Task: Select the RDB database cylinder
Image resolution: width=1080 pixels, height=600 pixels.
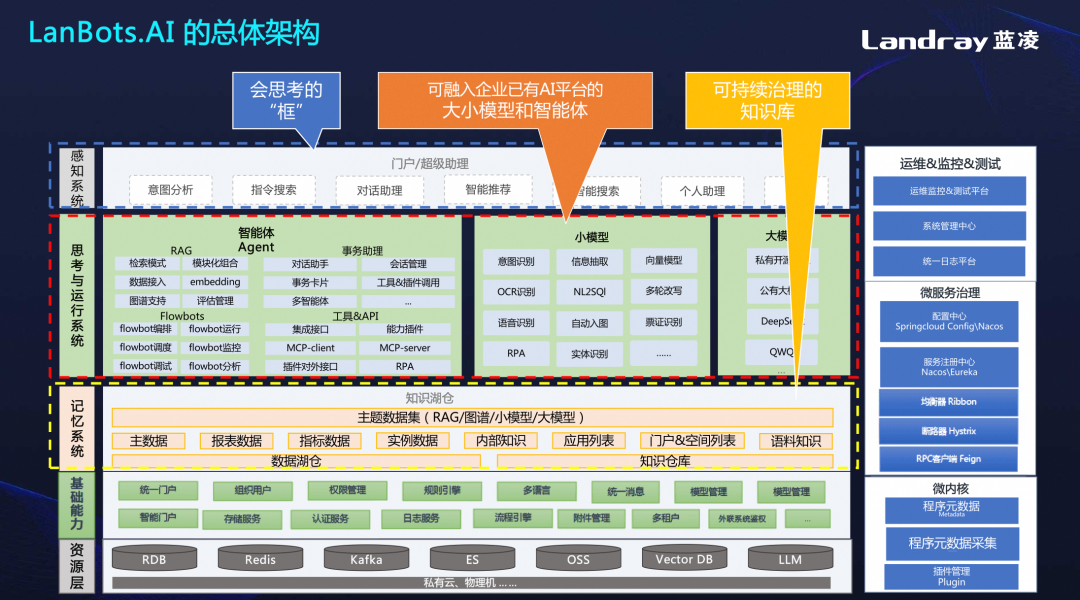Action: click(x=154, y=559)
